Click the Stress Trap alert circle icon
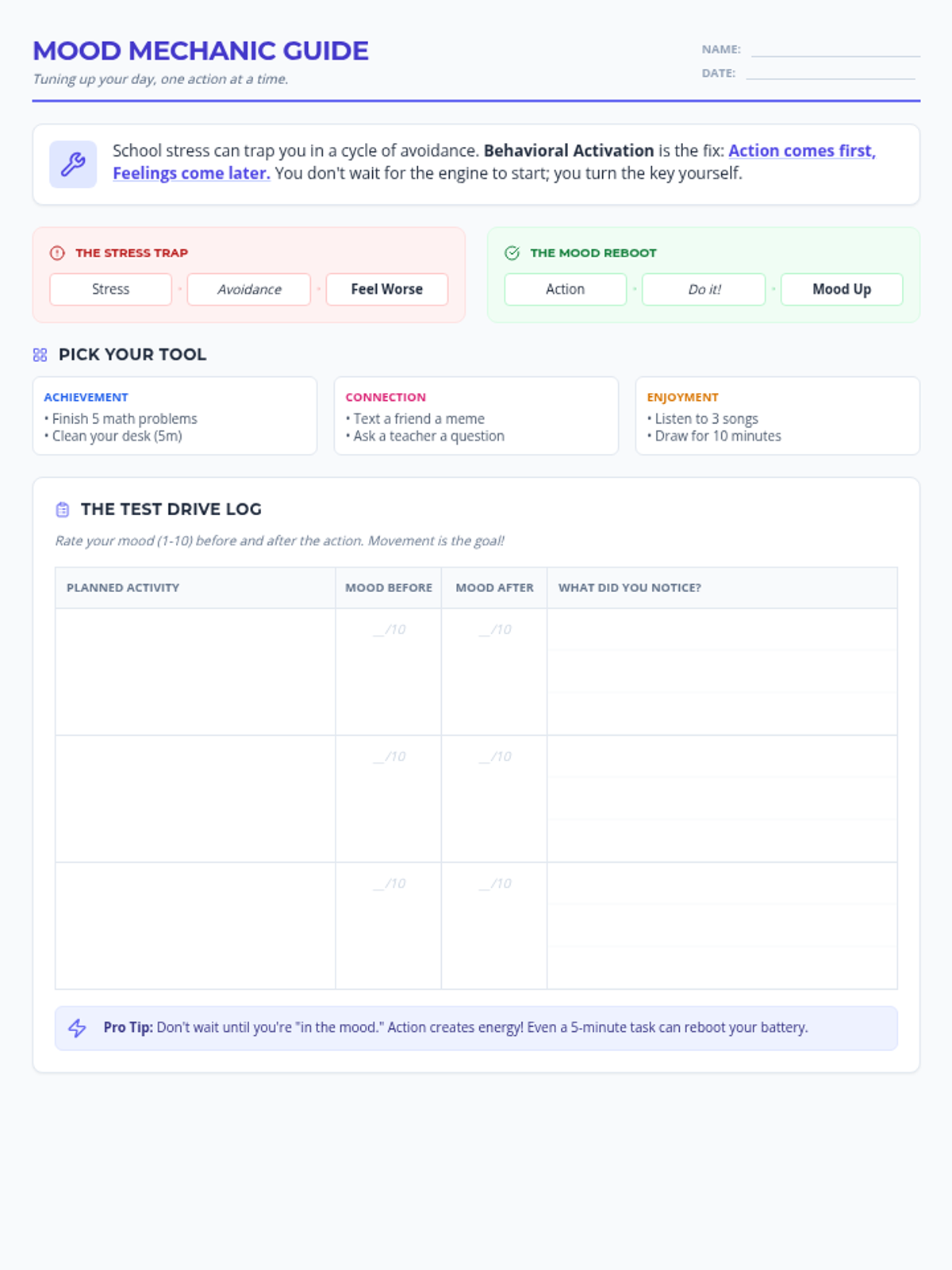The width and height of the screenshot is (952, 1270). coord(57,253)
